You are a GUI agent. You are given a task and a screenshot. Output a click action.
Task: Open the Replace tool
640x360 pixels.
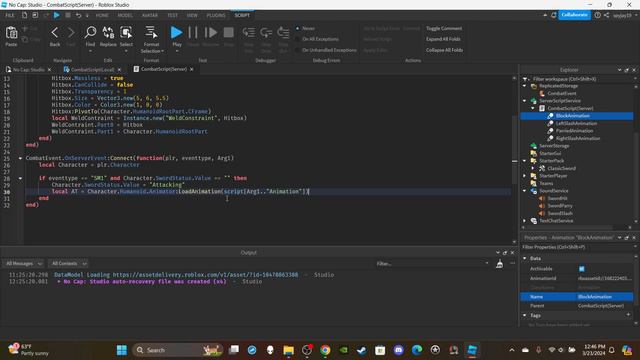pyautogui.click(x=108, y=33)
